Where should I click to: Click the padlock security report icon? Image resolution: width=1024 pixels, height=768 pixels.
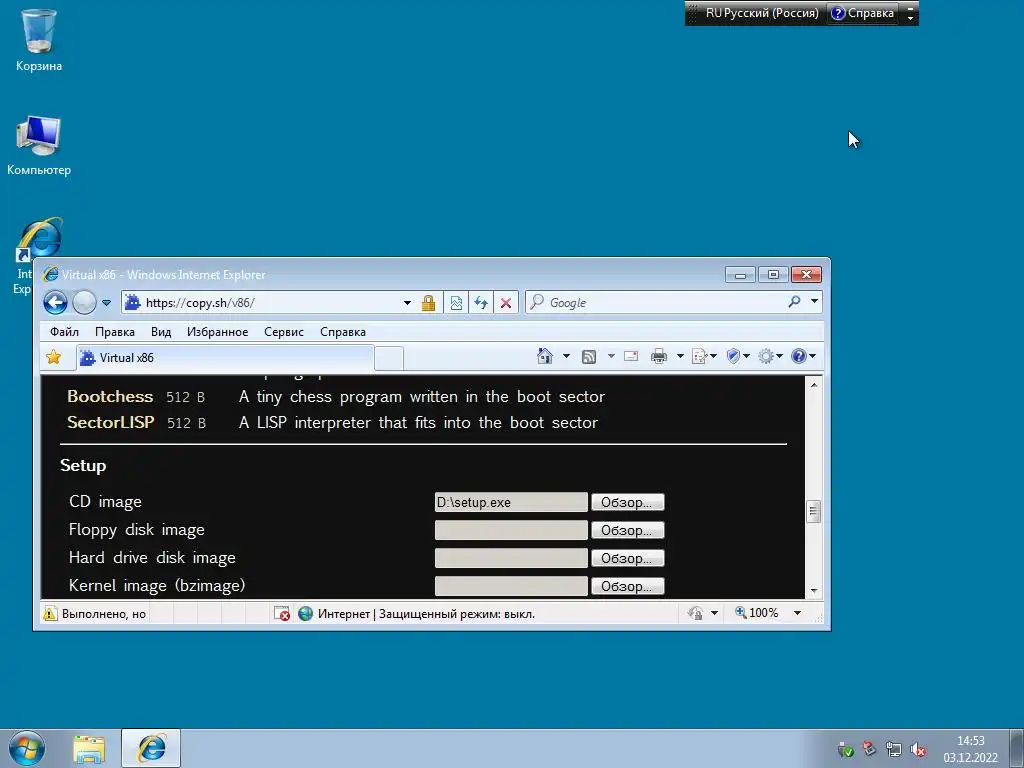pyautogui.click(x=428, y=303)
